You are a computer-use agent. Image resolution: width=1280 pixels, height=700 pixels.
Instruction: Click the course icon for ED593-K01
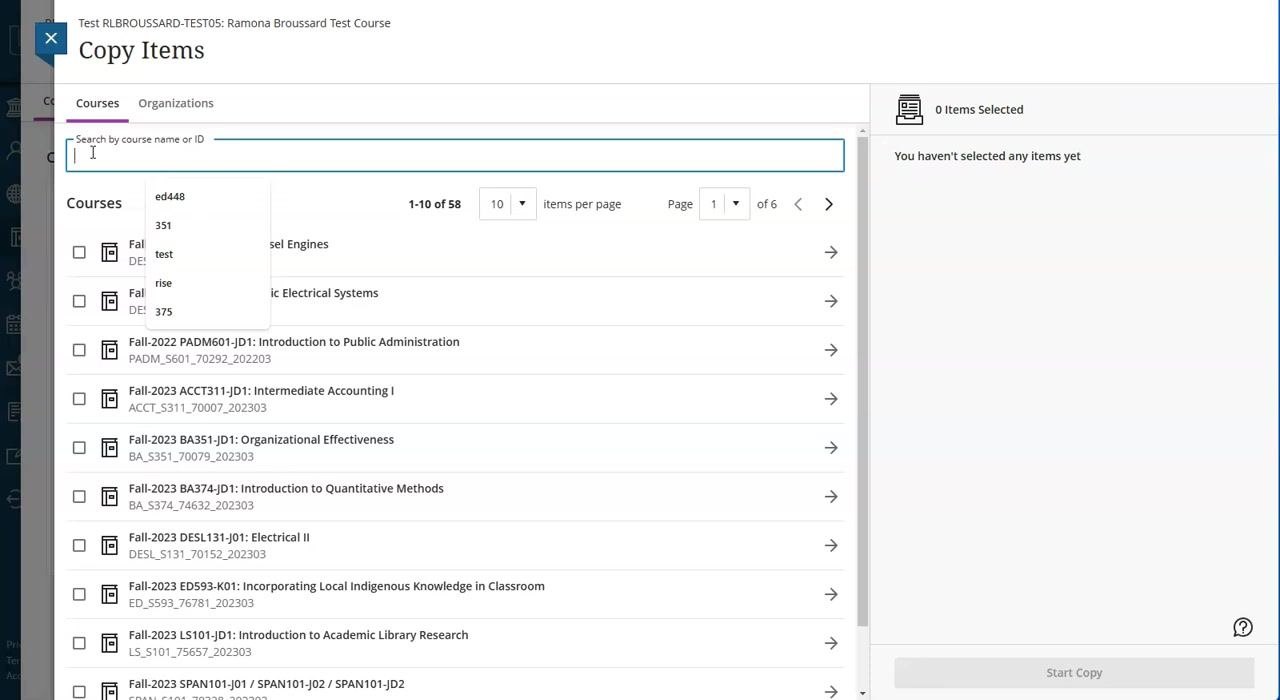(110, 594)
